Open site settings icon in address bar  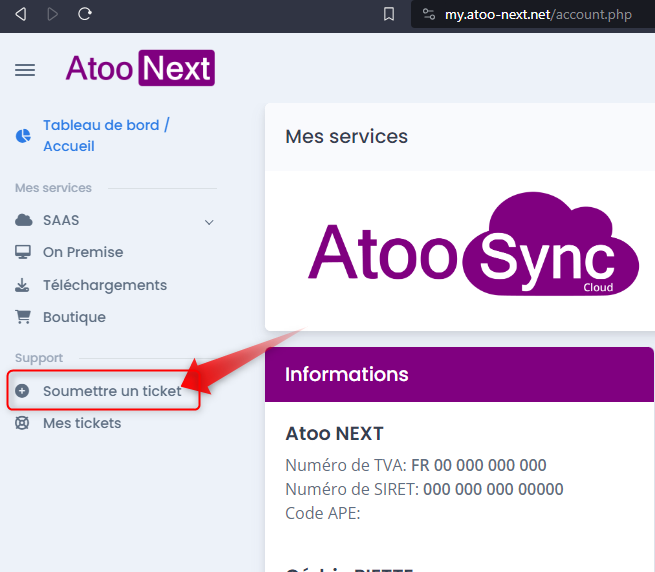[429, 14]
